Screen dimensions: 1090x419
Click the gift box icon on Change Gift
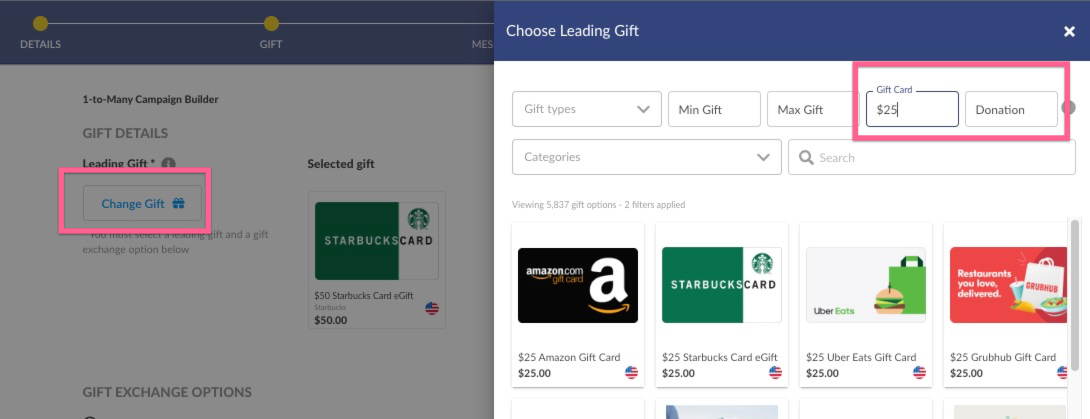(179, 204)
